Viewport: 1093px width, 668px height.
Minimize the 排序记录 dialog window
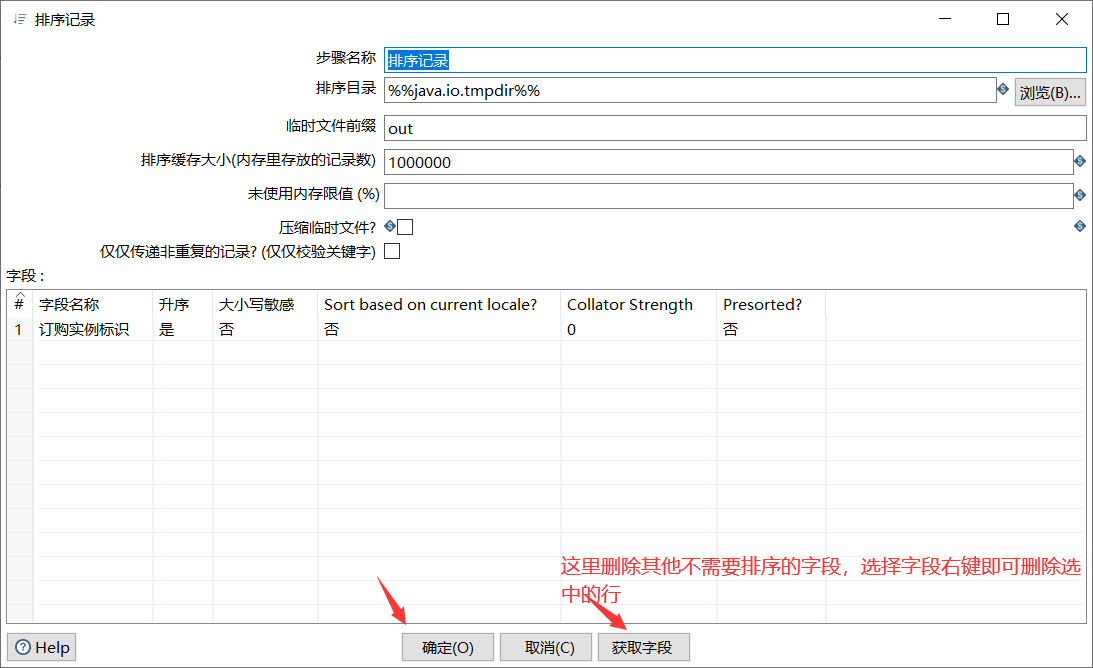pyautogui.click(x=945, y=19)
